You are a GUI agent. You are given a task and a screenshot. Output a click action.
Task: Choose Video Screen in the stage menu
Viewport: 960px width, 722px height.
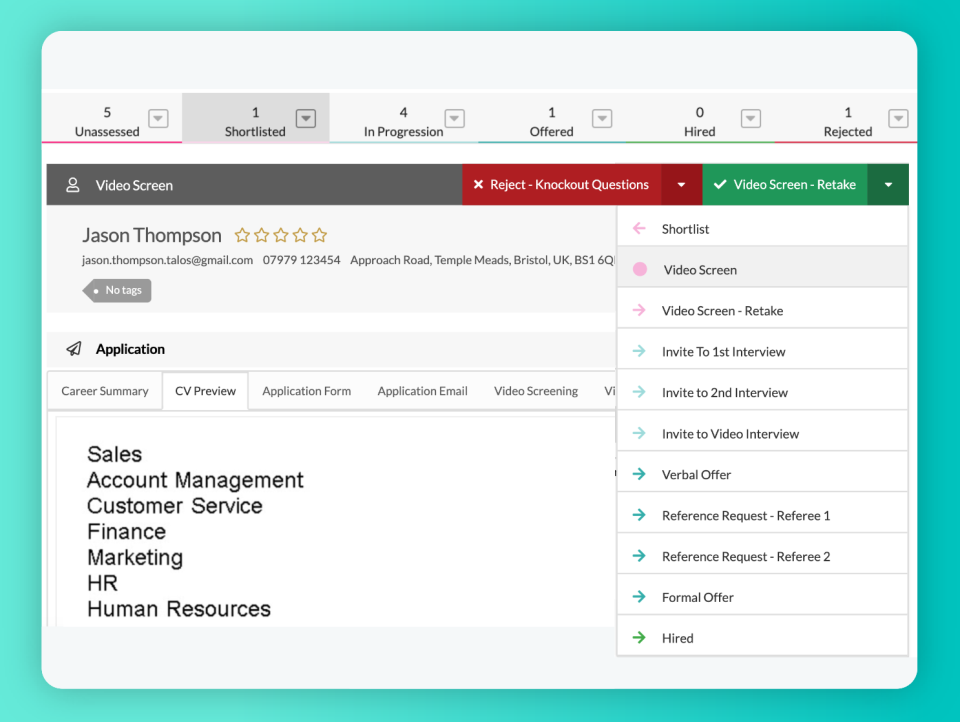pos(762,269)
